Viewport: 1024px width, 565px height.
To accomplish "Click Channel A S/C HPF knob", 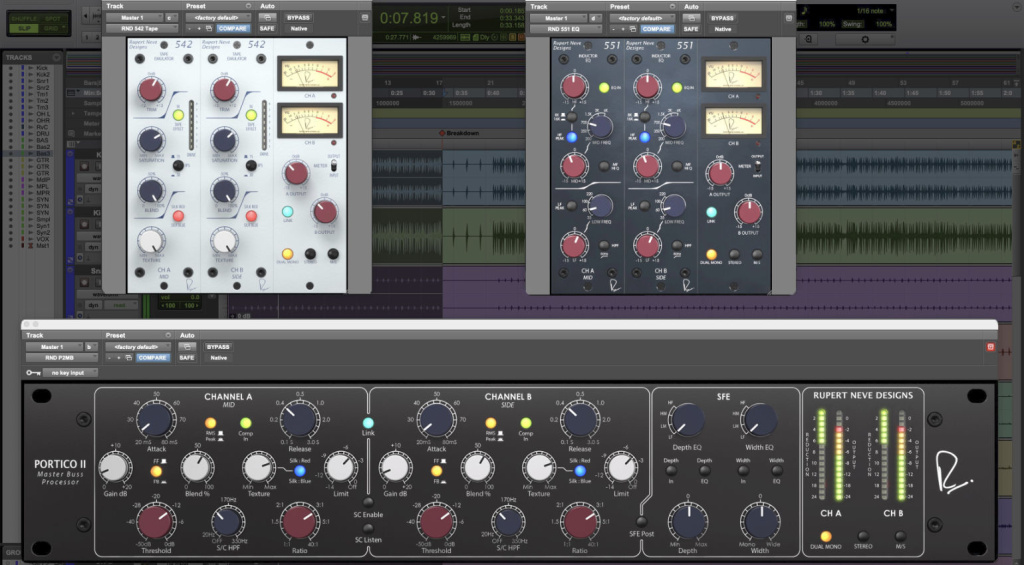I will [227, 523].
